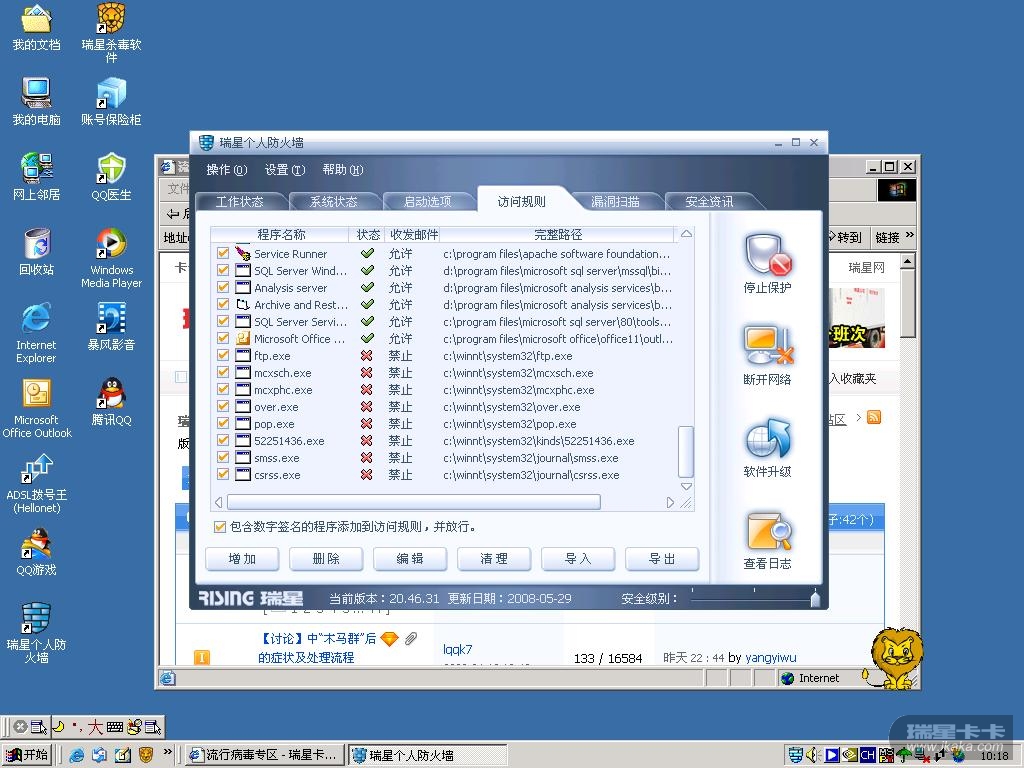Click the 软件升级 software upgrade icon
The image size is (1024, 768).
point(768,438)
